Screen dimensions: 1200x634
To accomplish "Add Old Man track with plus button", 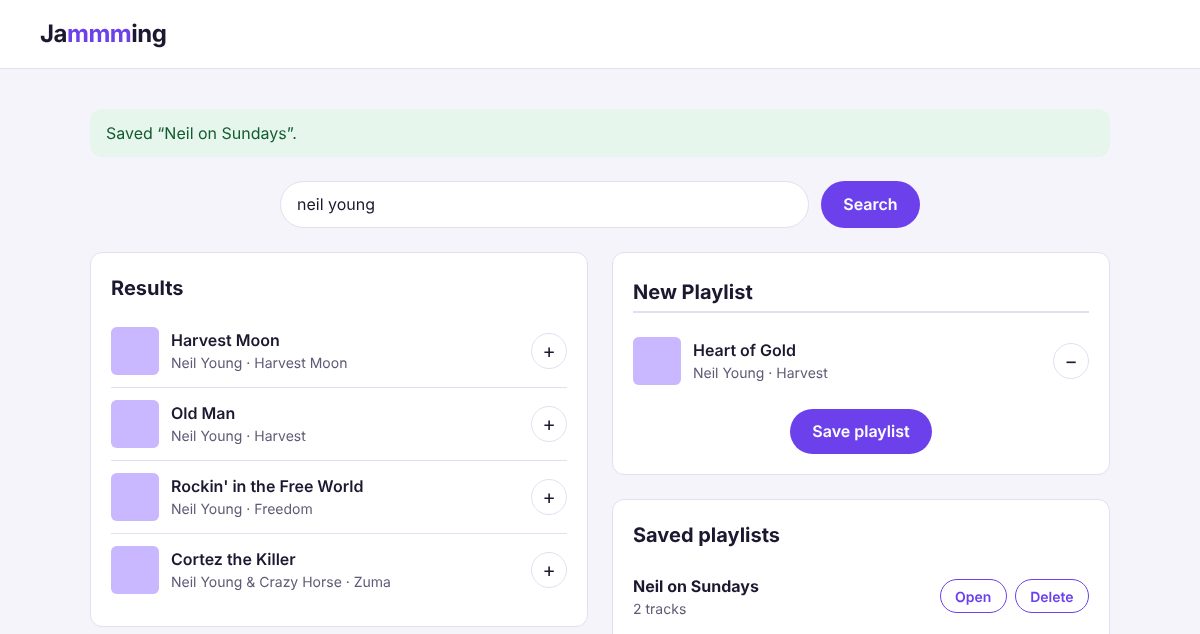I will tap(549, 424).
